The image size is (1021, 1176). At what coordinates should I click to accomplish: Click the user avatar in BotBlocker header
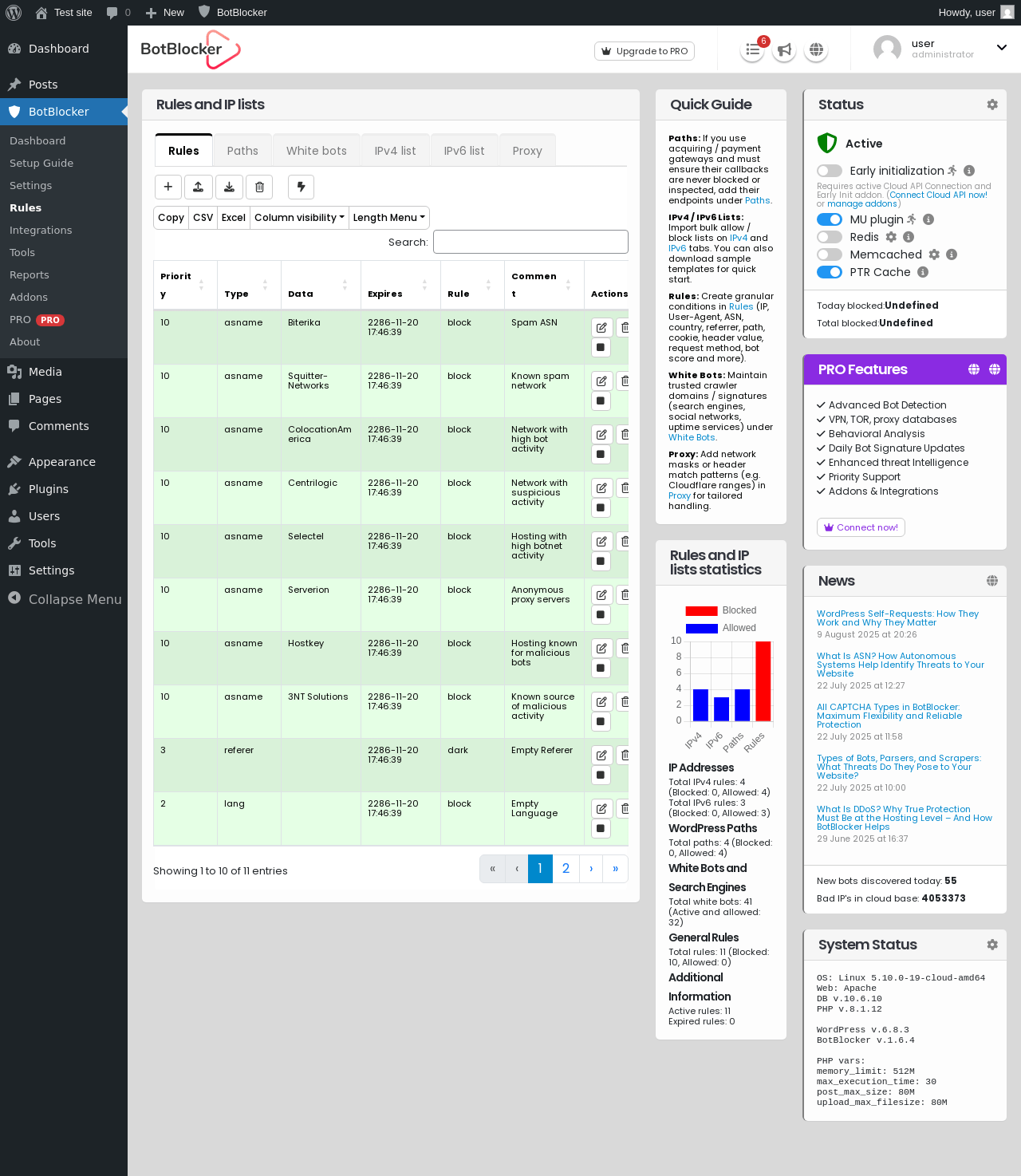click(887, 49)
